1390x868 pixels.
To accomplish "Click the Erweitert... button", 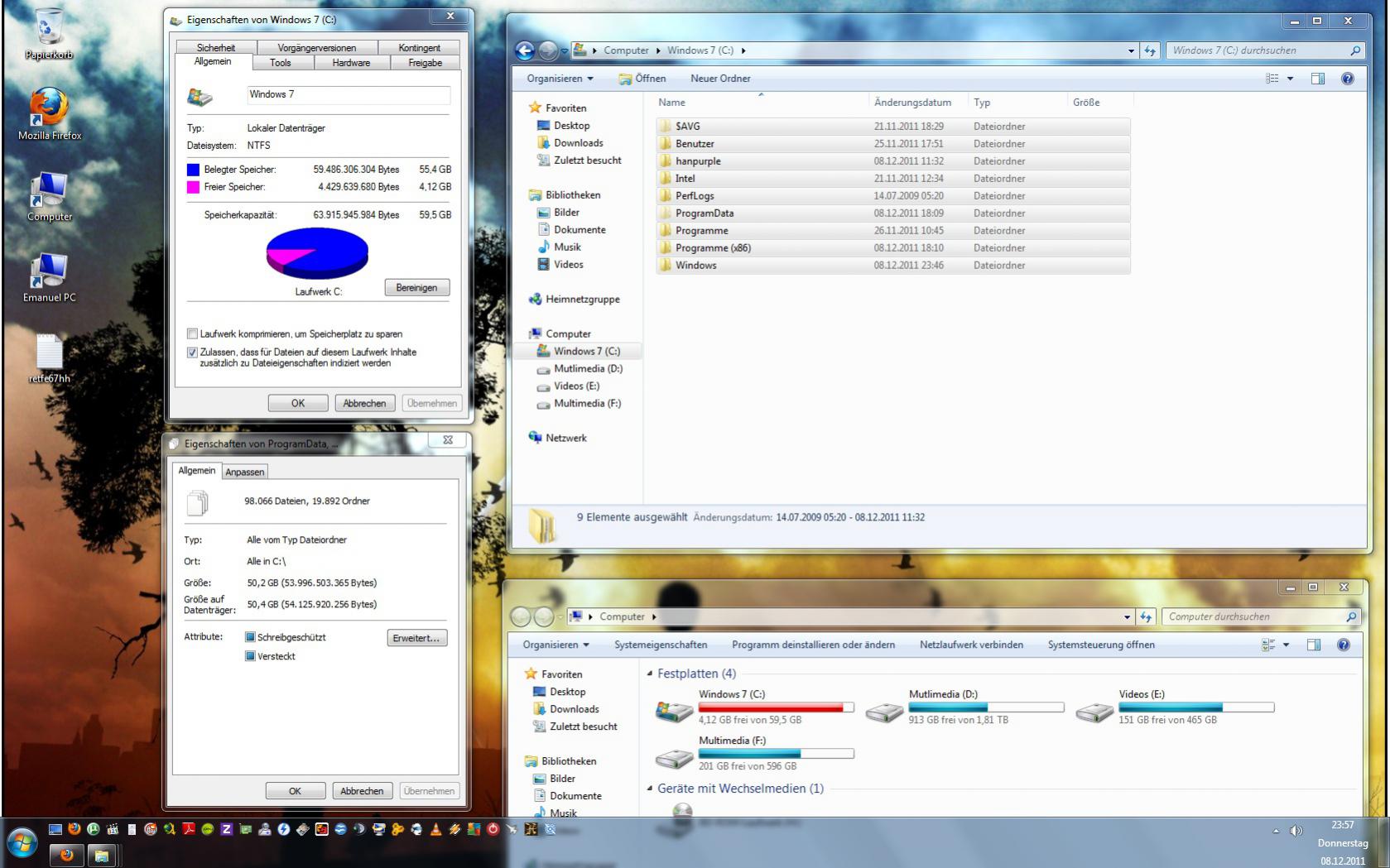I will pos(417,638).
